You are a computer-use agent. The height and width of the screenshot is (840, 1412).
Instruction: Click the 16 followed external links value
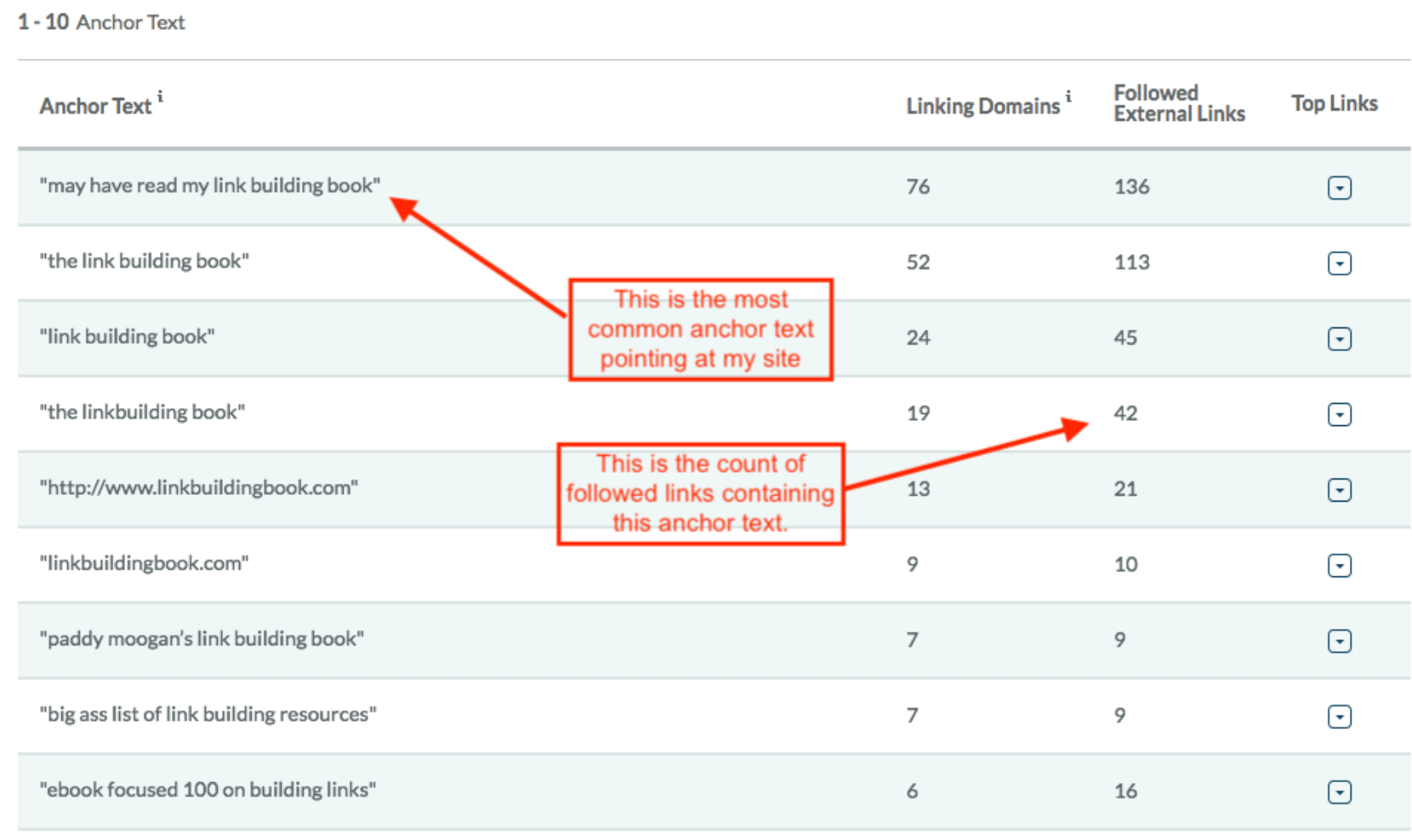1125,792
